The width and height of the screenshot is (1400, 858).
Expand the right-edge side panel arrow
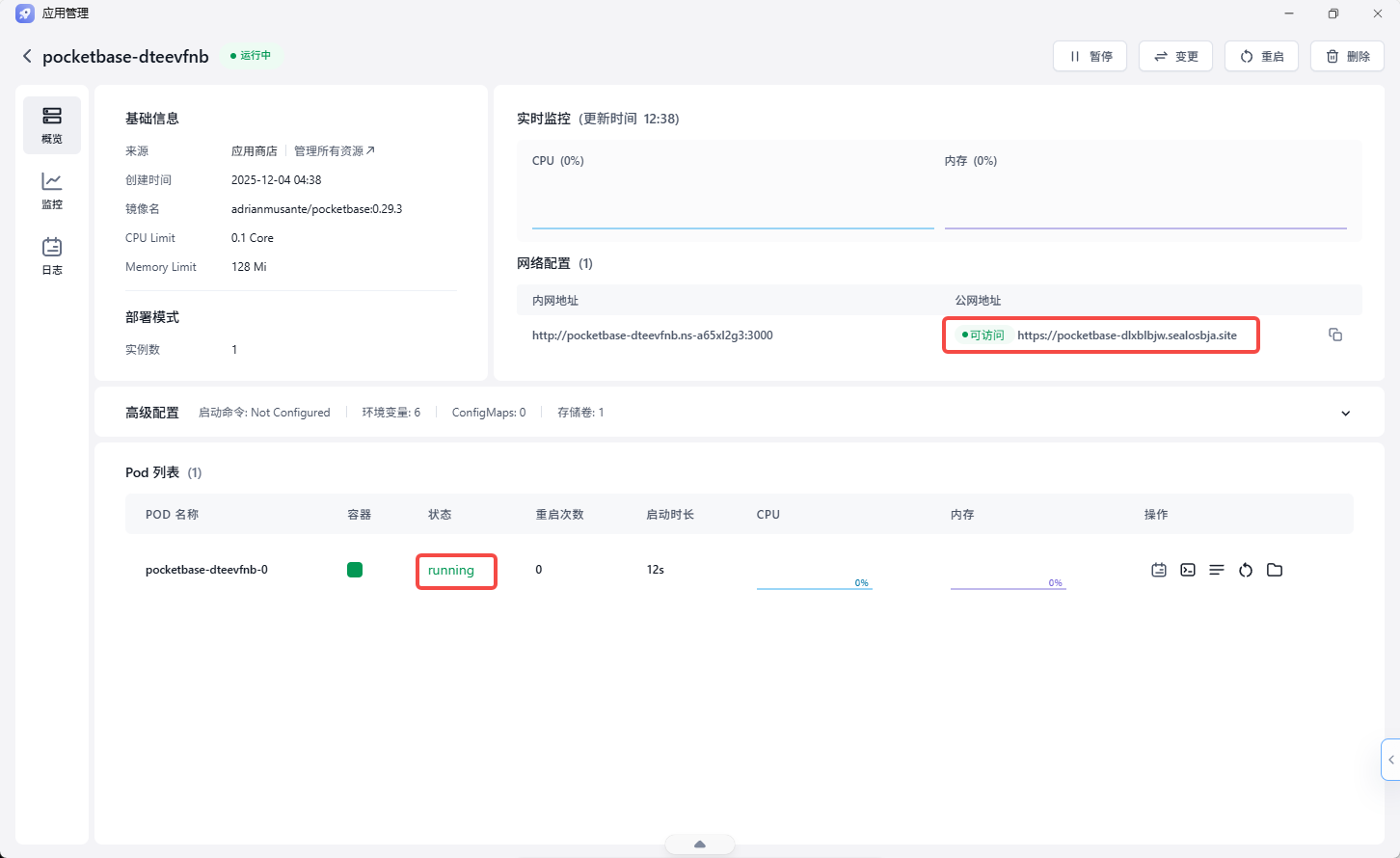coord(1390,760)
